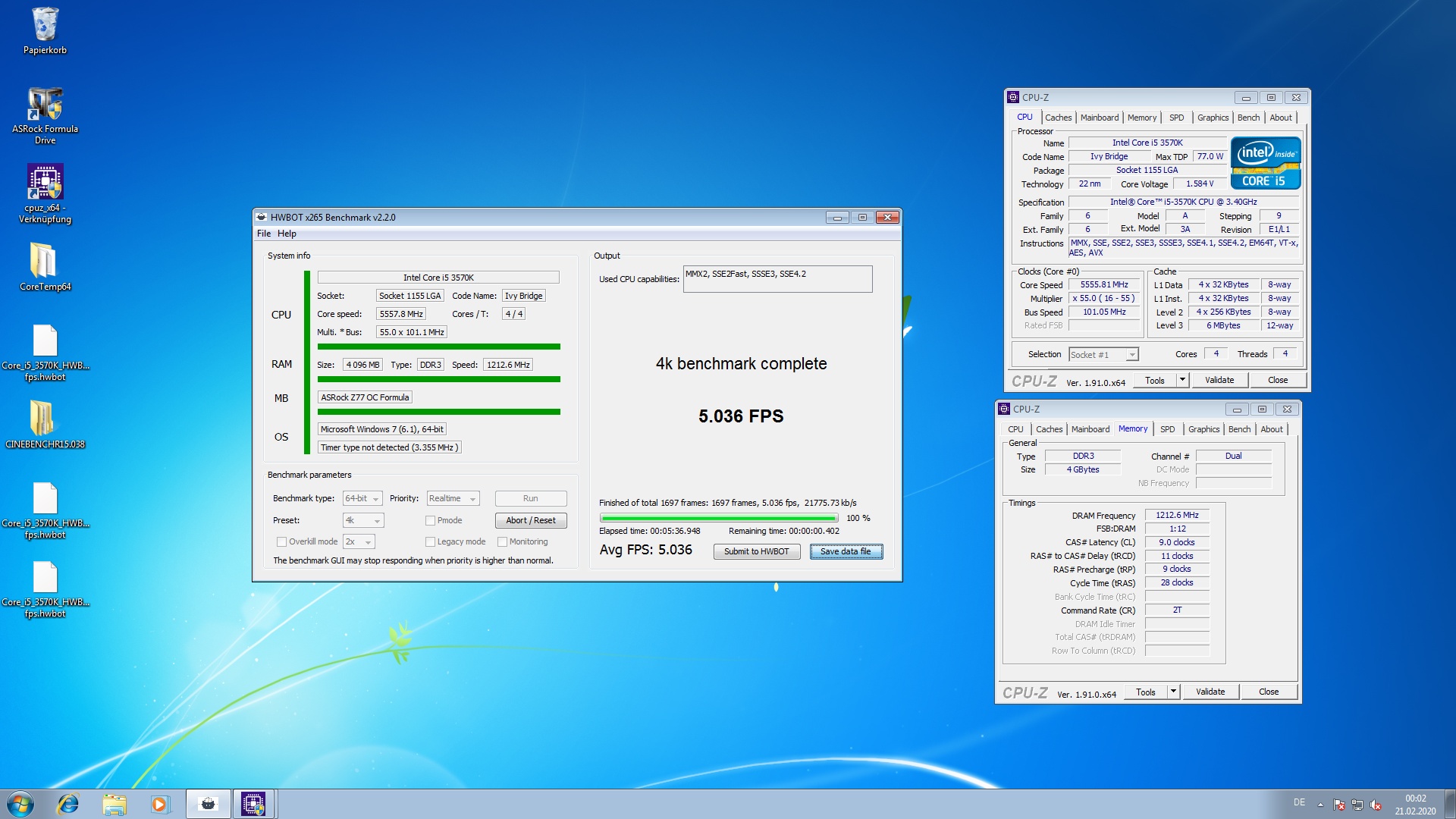Open Graphics tab in upper CPU-Z
This screenshot has width=1456, height=819.
tap(1213, 118)
